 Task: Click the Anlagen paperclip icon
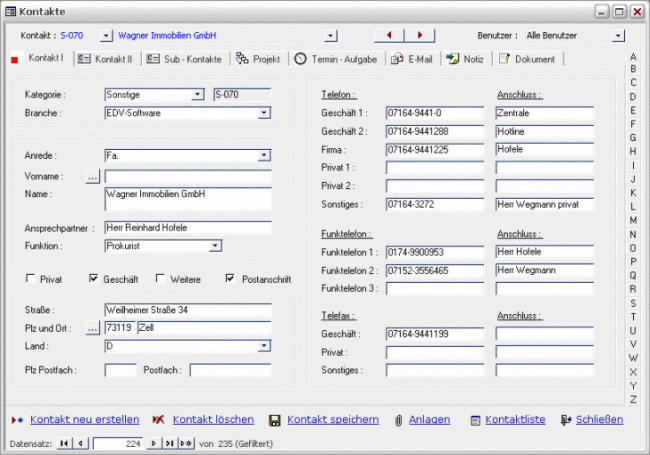(398, 420)
